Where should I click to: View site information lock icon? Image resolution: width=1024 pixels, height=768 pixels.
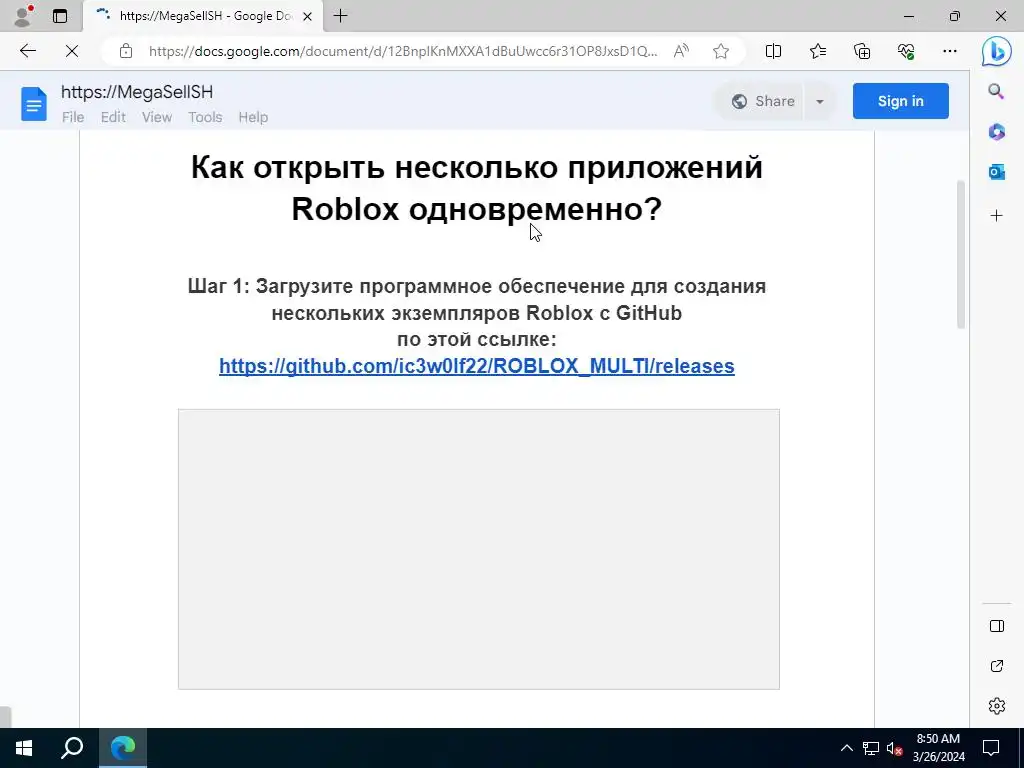pyautogui.click(x=125, y=51)
